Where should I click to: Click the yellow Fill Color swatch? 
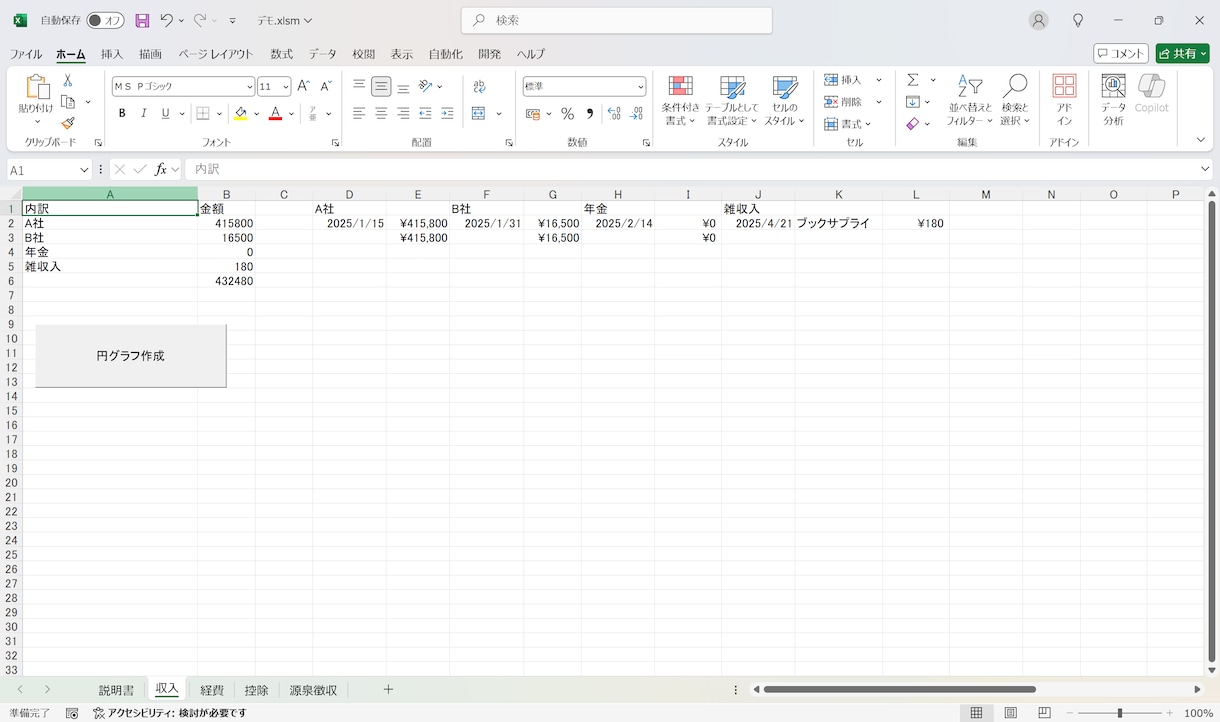pyautogui.click(x=240, y=114)
